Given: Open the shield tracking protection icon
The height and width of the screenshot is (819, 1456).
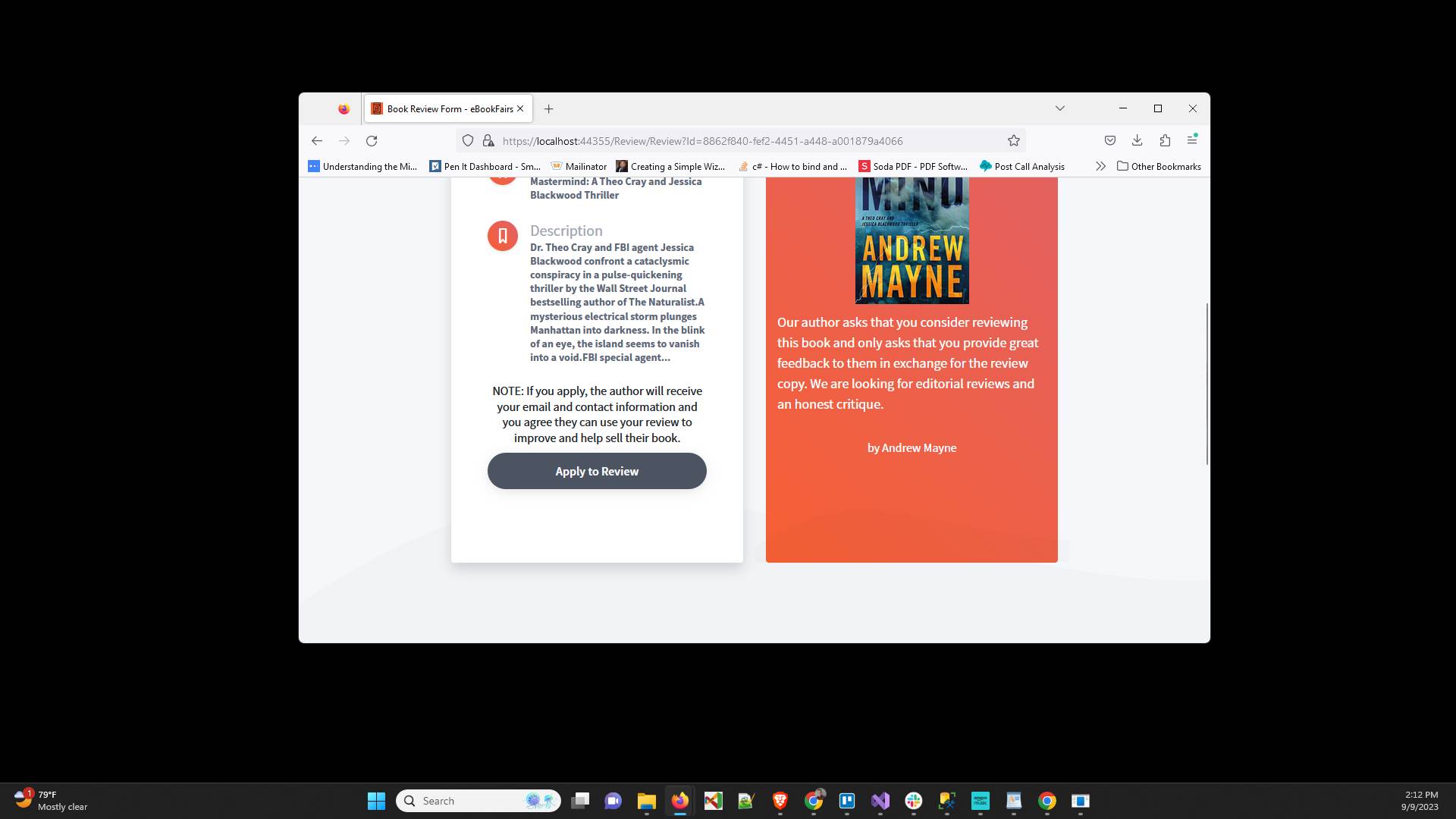Looking at the screenshot, I should point(468,141).
